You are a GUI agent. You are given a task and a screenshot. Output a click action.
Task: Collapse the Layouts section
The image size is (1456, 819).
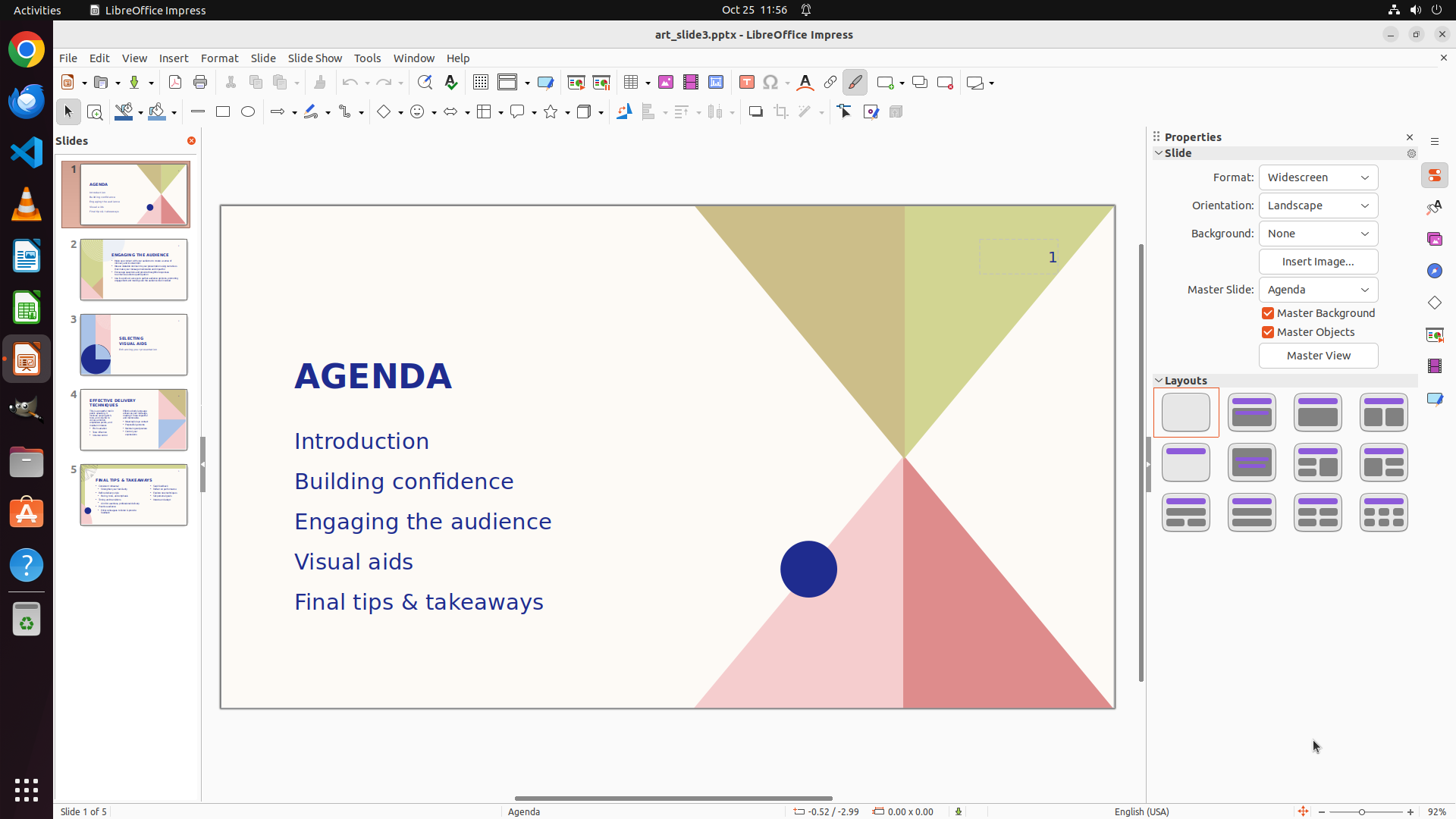1159,381
